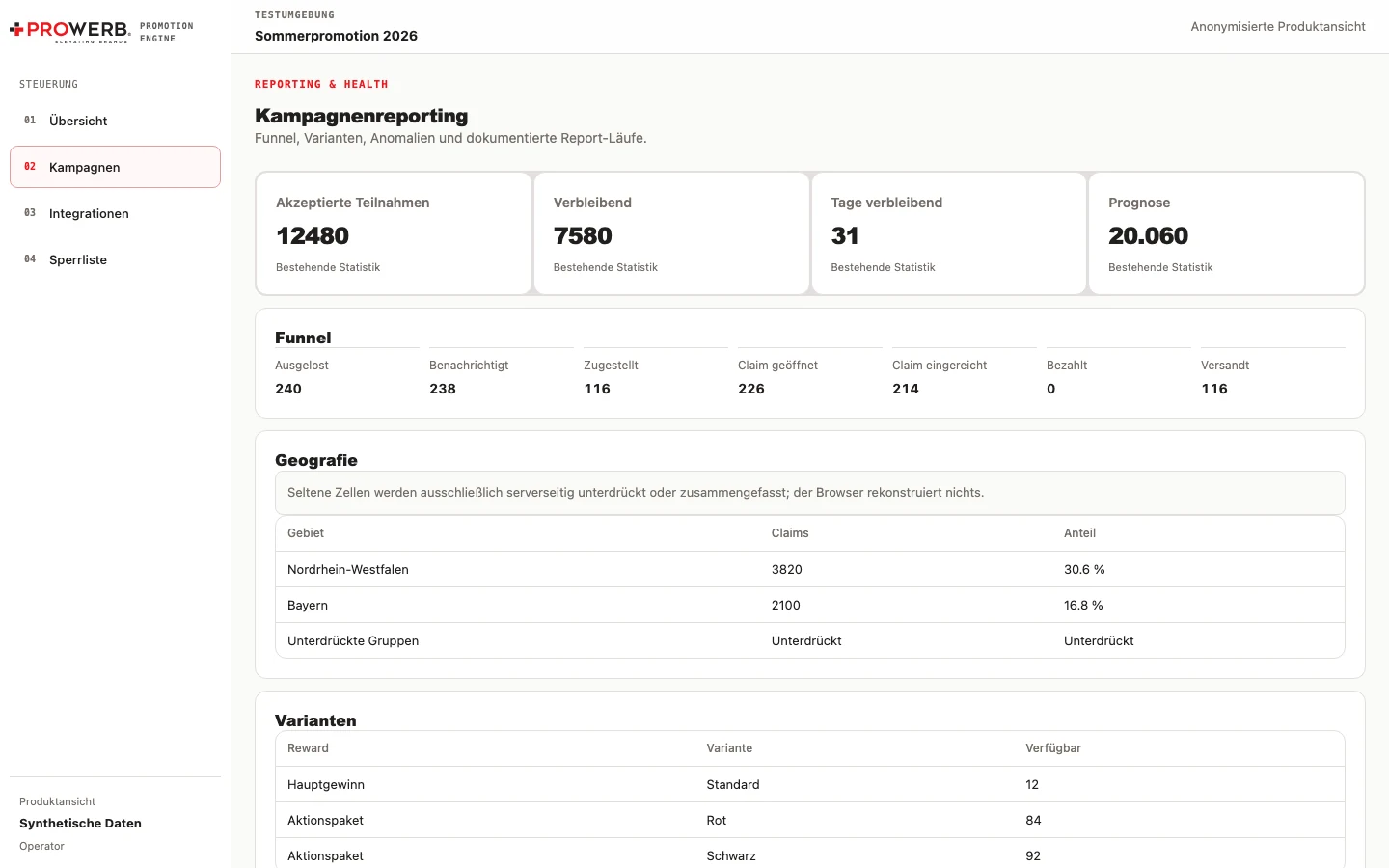
Task: Click the Reward column header
Action: point(308,748)
